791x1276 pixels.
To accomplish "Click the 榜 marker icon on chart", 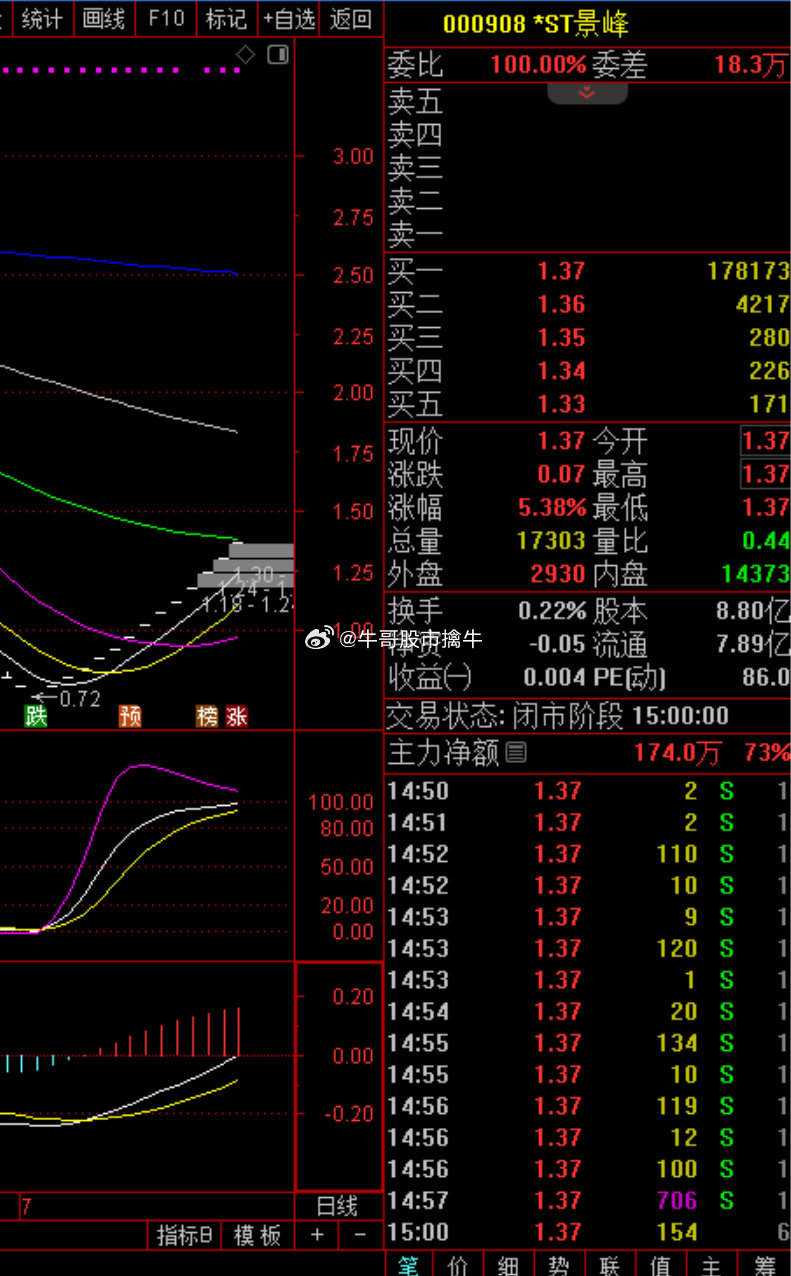I will tap(208, 715).
